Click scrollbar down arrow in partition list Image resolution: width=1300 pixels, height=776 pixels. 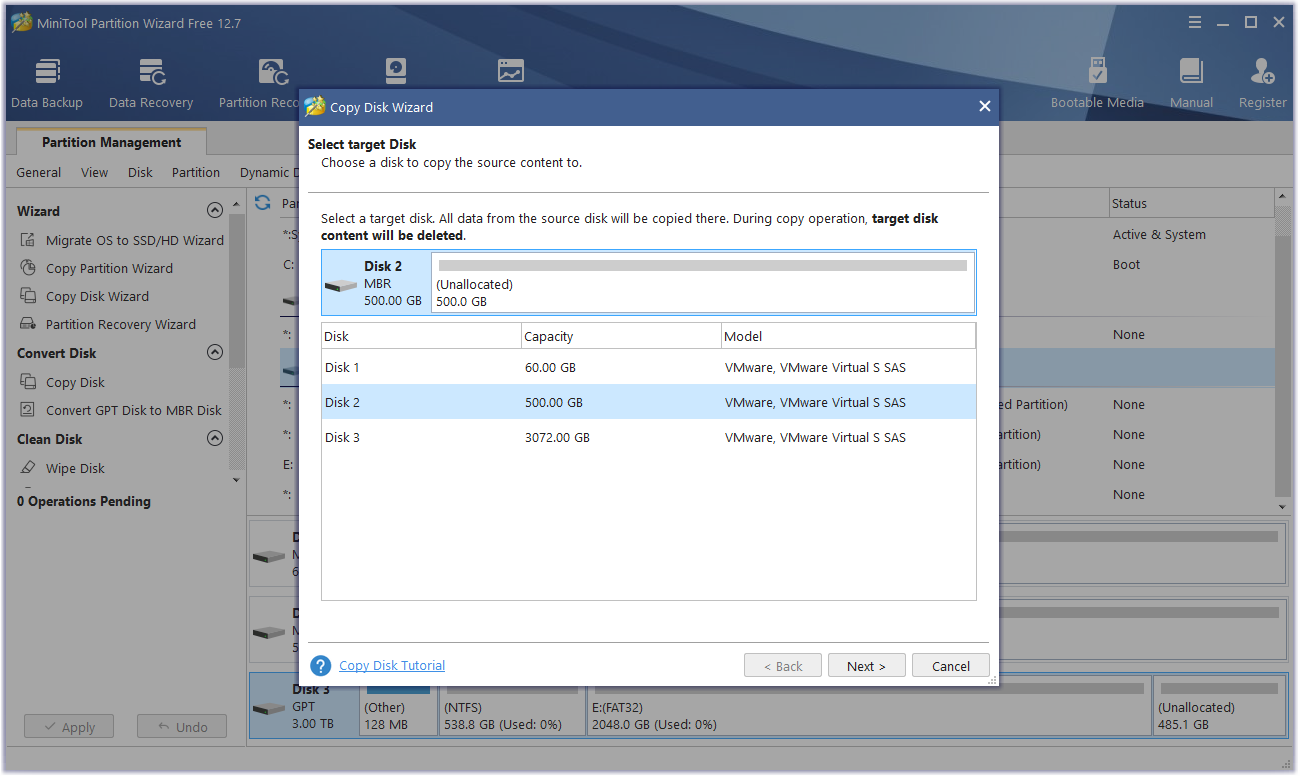pos(1283,507)
